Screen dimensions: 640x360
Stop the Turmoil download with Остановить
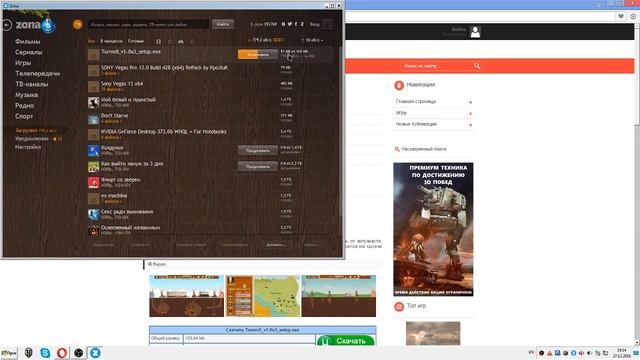[x=258, y=54]
